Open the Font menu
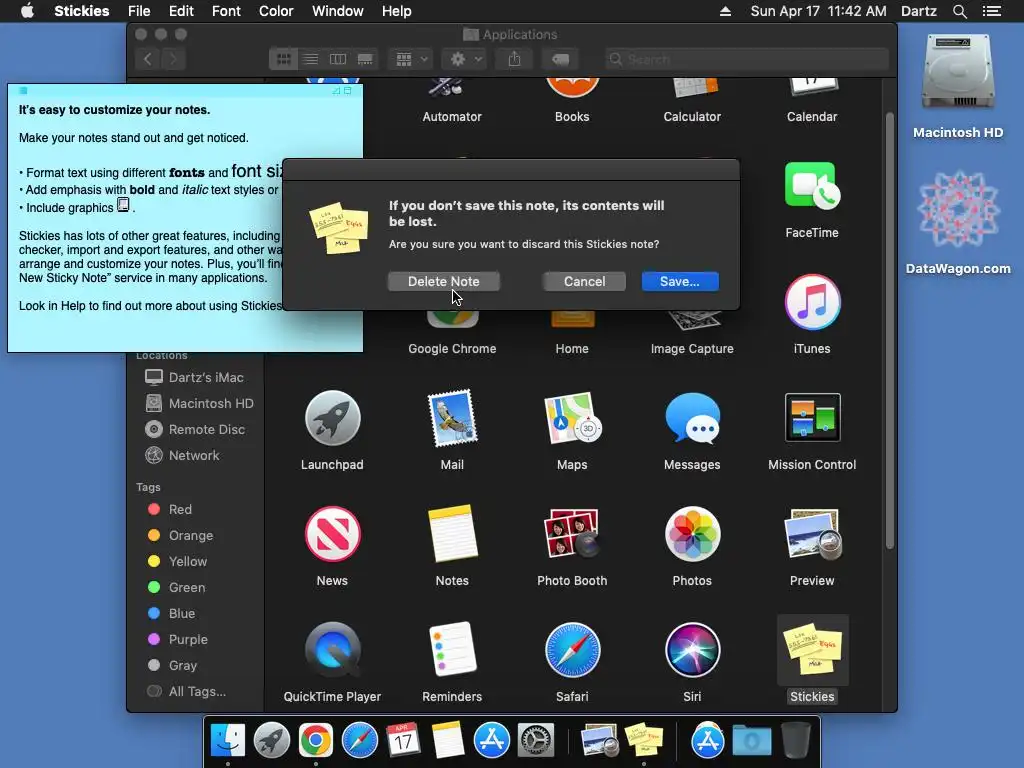The image size is (1024, 768). point(226,11)
